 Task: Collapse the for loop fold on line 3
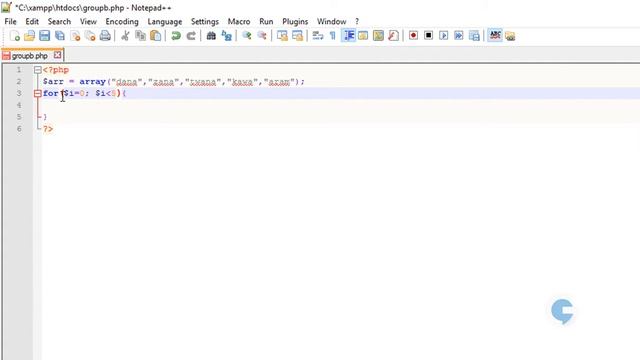[38, 93]
